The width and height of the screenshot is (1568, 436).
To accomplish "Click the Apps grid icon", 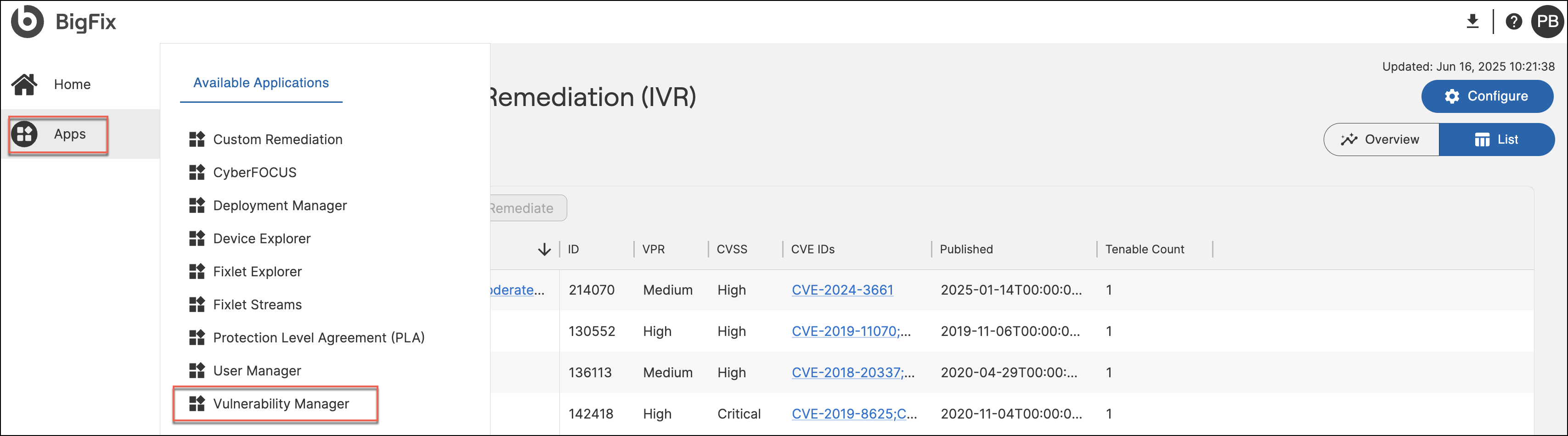I will pyautogui.click(x=24, y=134).
